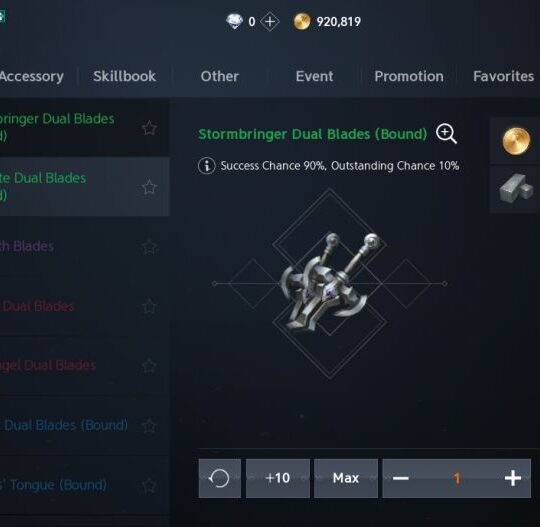This screenshot has height=527, width=540.
Task: Toggle the favorite star for Tongue (Bound)
Action: [x=149, y=485]
